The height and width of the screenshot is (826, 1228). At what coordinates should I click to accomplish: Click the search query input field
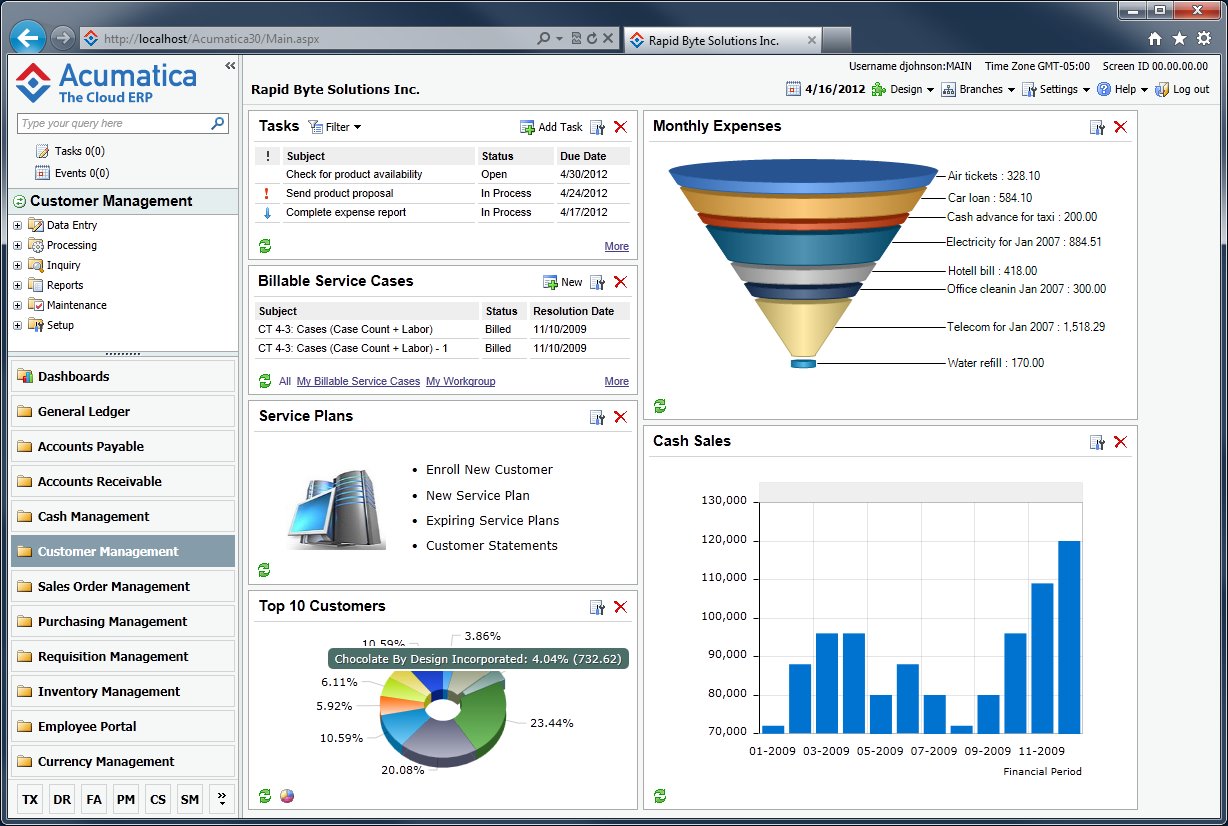[x=114, y=124]
